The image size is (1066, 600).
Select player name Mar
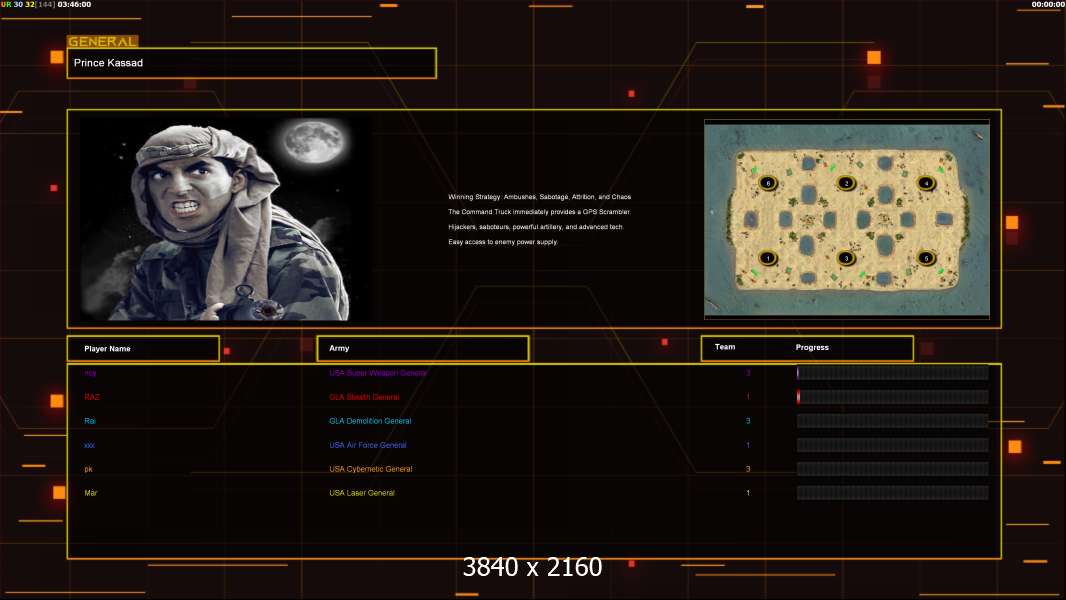90,493
